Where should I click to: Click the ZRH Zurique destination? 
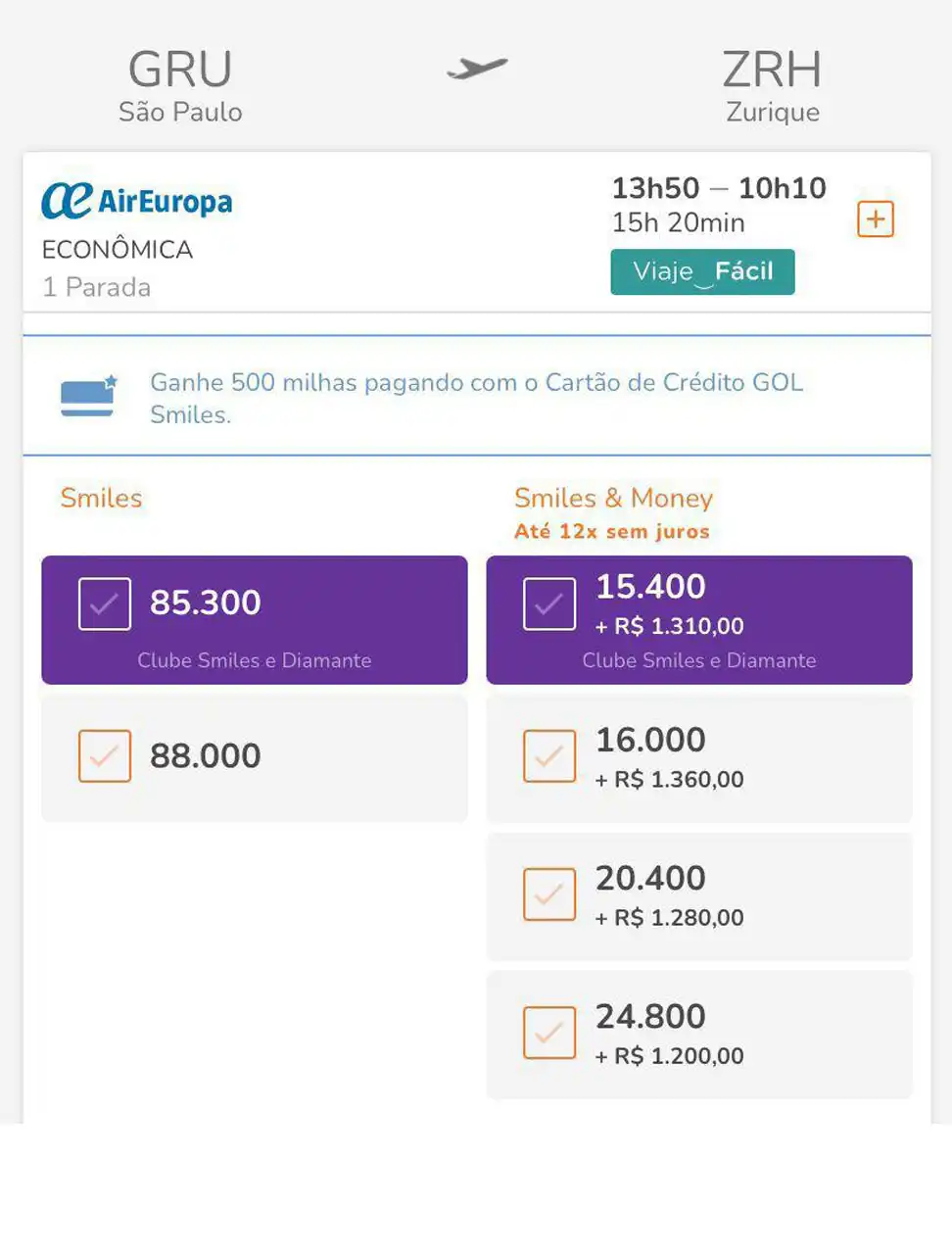click(x=772, y=86)
